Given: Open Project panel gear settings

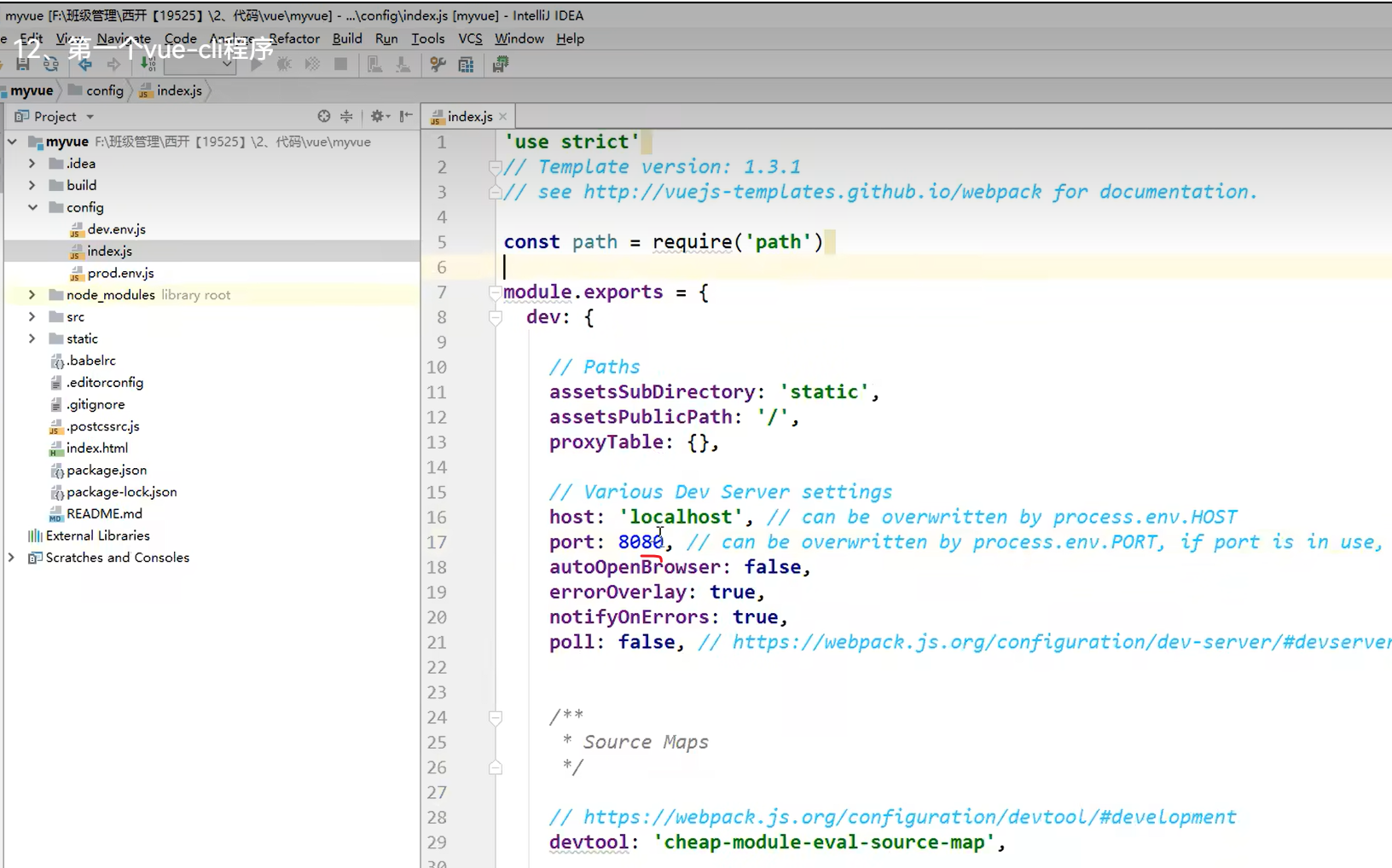Looking at the screenshot, I should coord(379,116).
